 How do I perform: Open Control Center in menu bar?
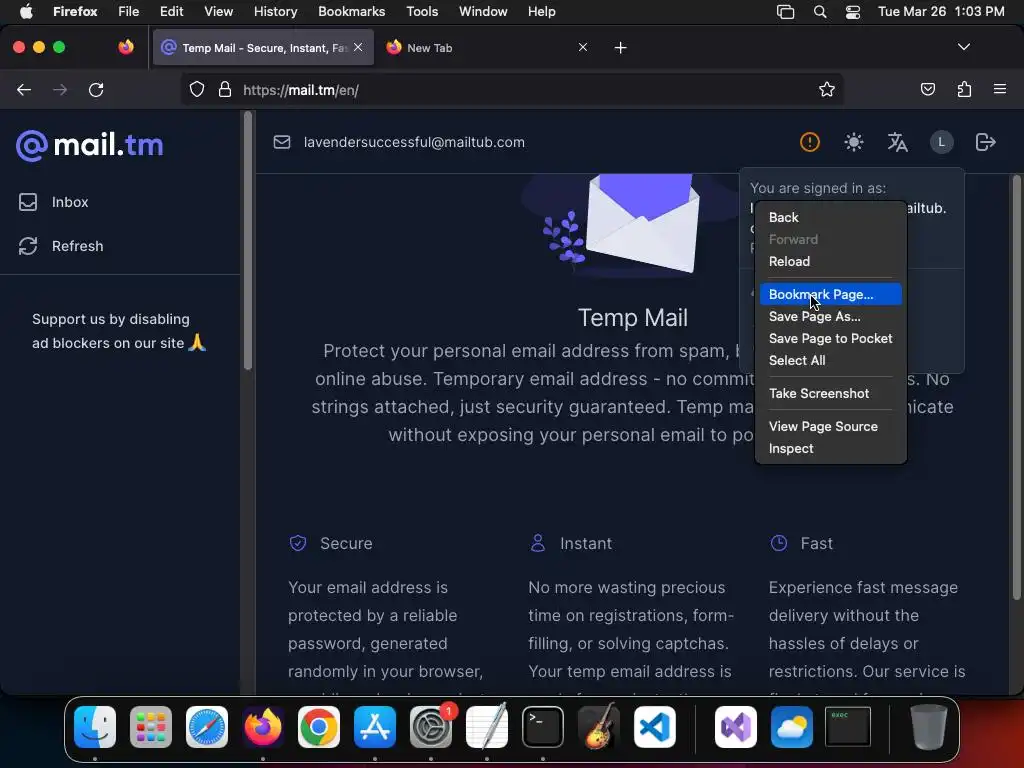pos(852,12)
